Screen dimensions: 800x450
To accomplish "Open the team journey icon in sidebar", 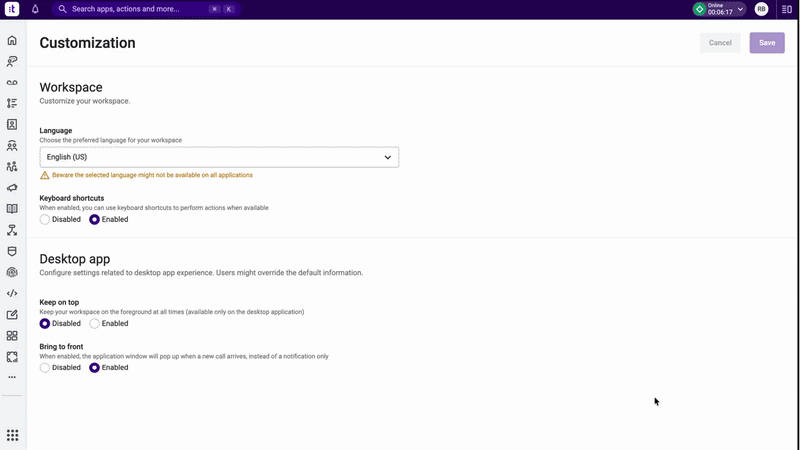I will point(12,167).
